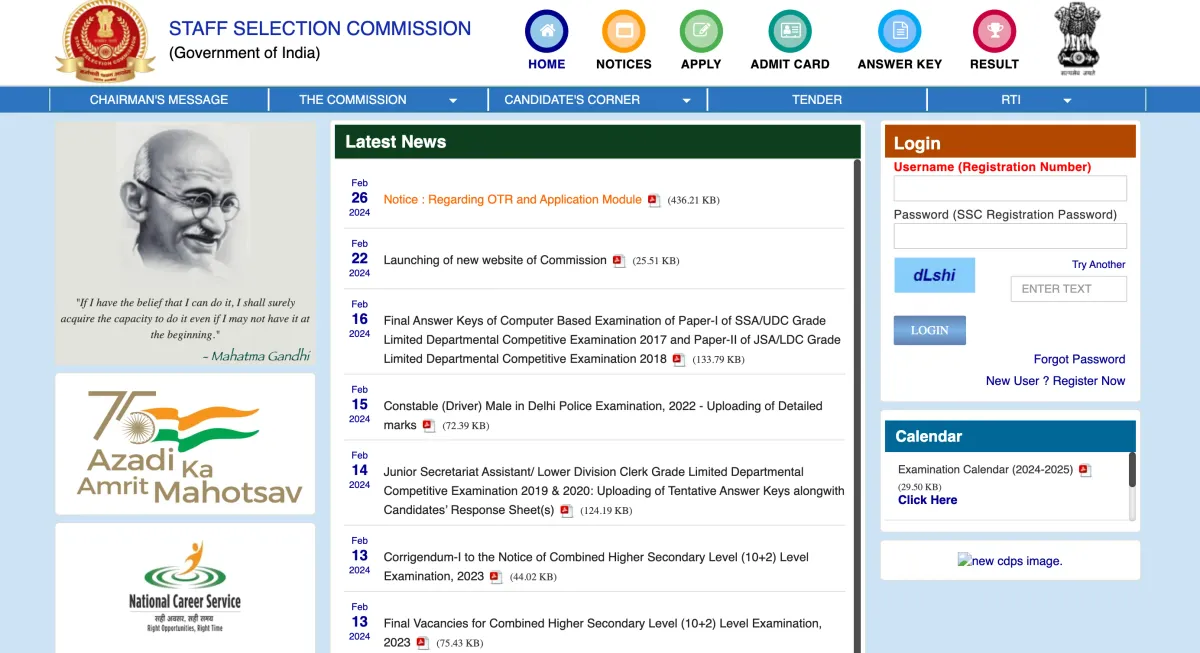Click the Staff Selection Commission logo
This screenshot has width=1200, height=653.
pyautogui.click(x=105, y=41)
